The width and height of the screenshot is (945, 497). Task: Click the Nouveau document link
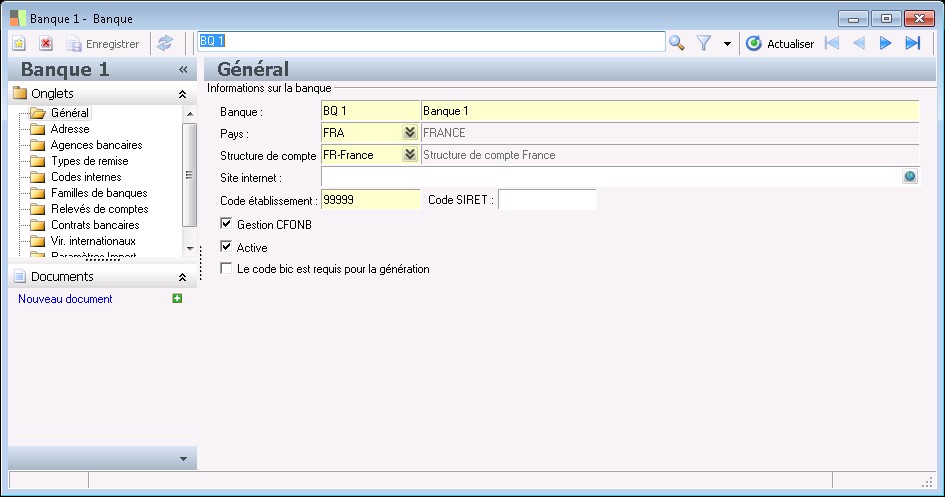(65, 299)
